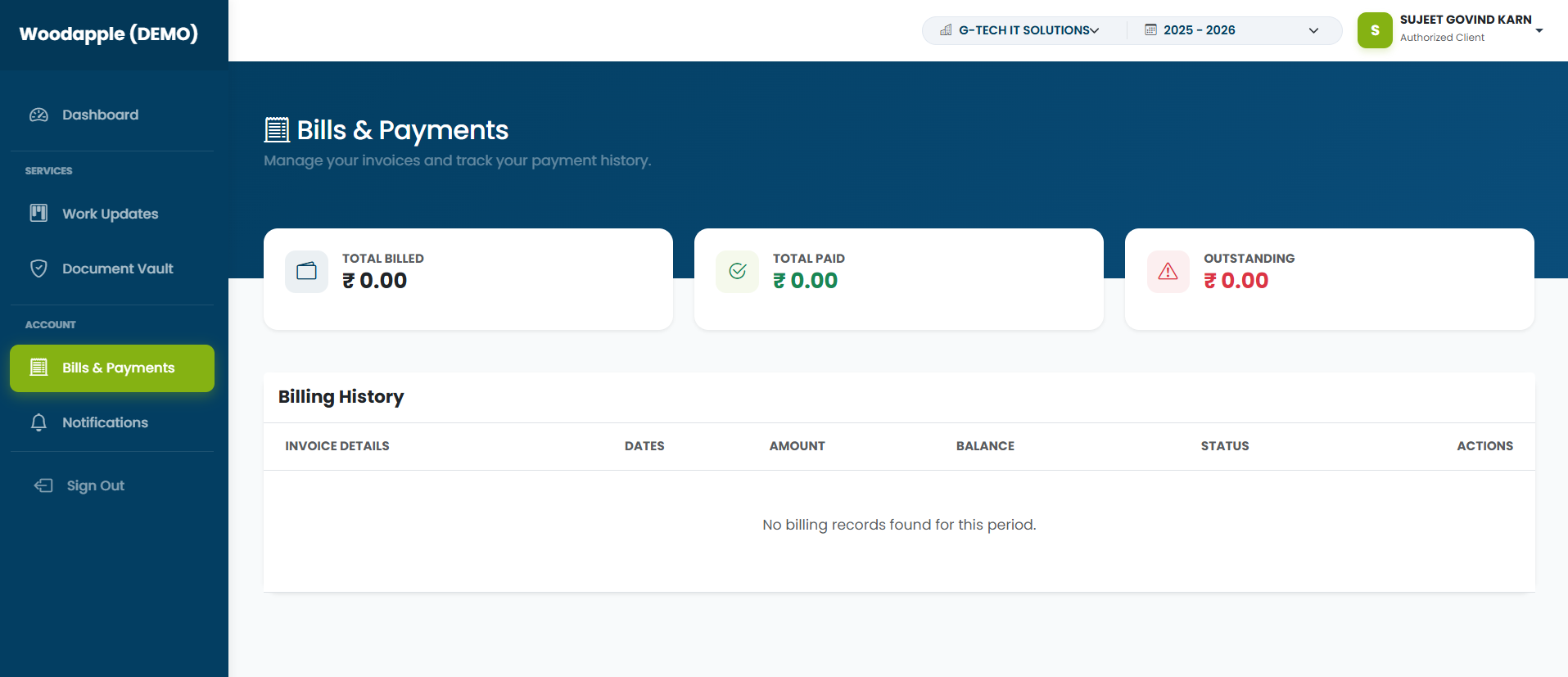Click the Total Paid checkmark icon
Image resolution: width=1568 pixels, height=677 pixels.
point(737,272)
